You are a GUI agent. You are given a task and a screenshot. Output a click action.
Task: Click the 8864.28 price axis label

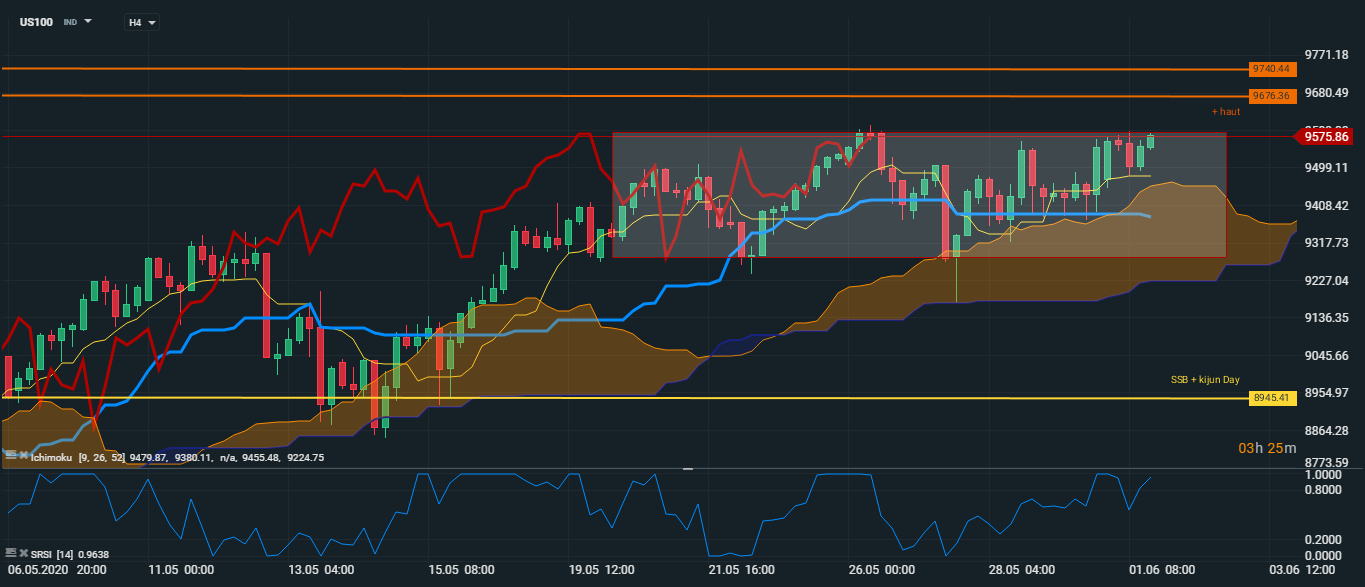pos(1327,431)
